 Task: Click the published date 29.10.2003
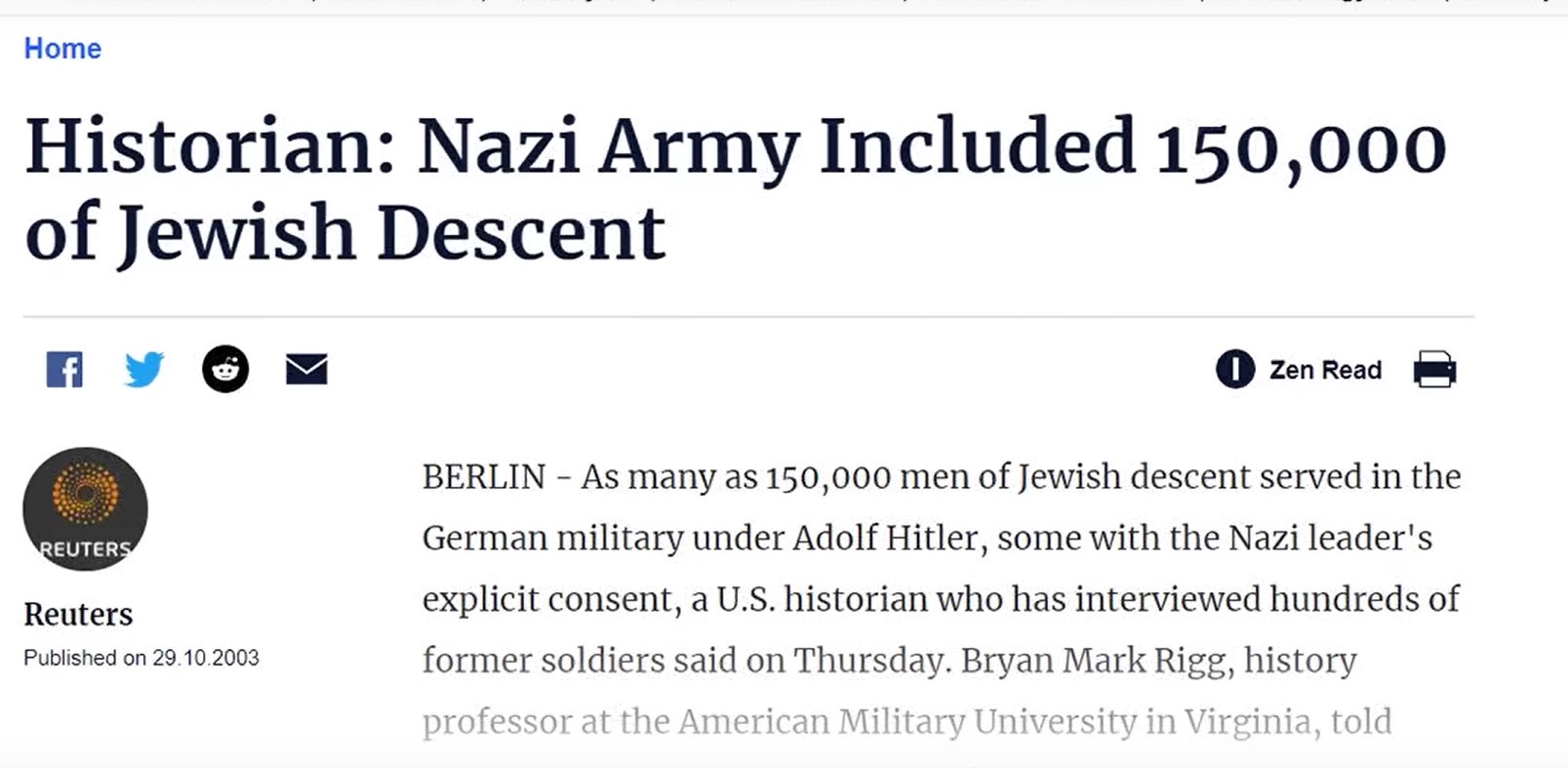206,658
